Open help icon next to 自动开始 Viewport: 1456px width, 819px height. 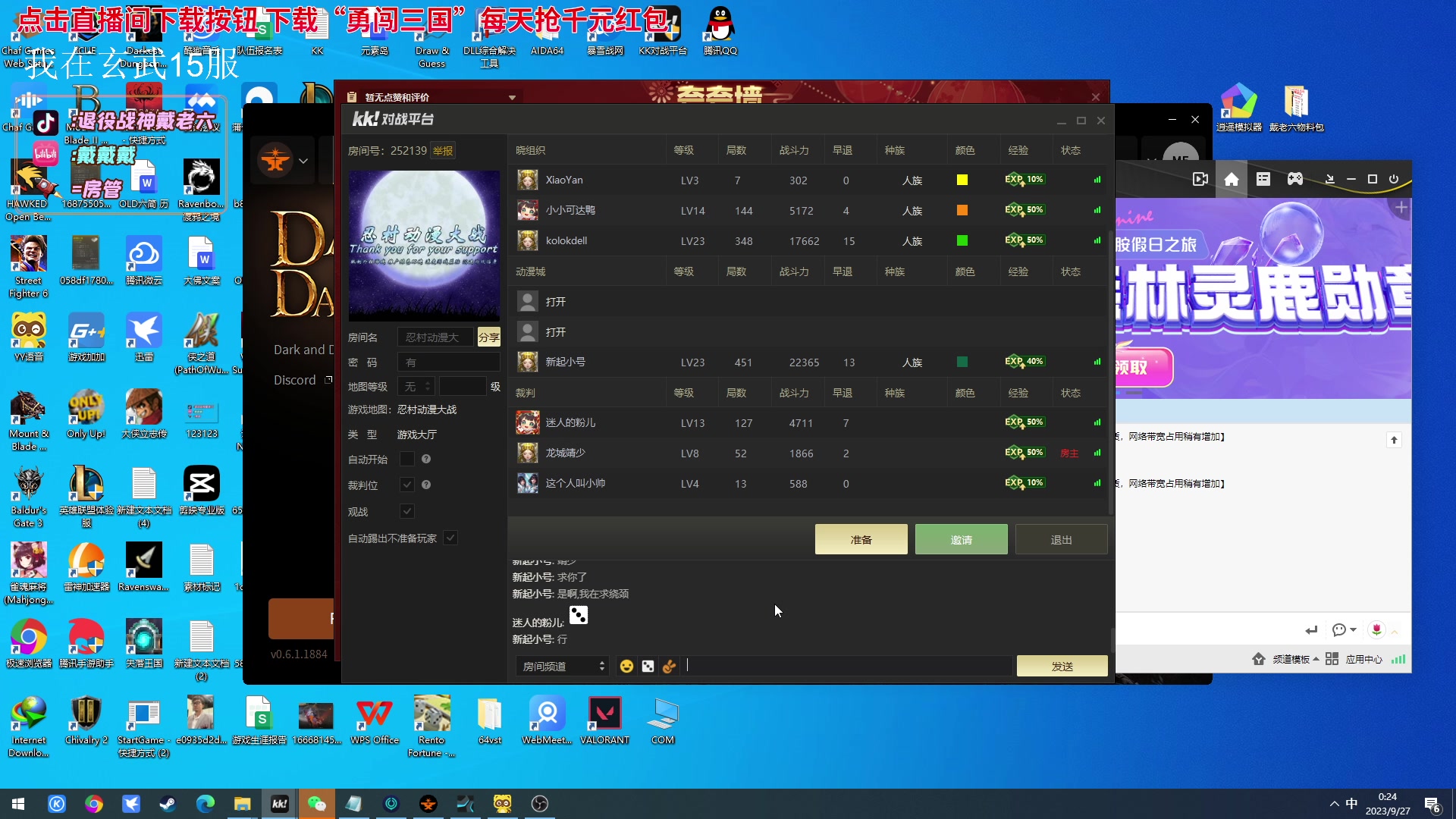pos(426,459)
